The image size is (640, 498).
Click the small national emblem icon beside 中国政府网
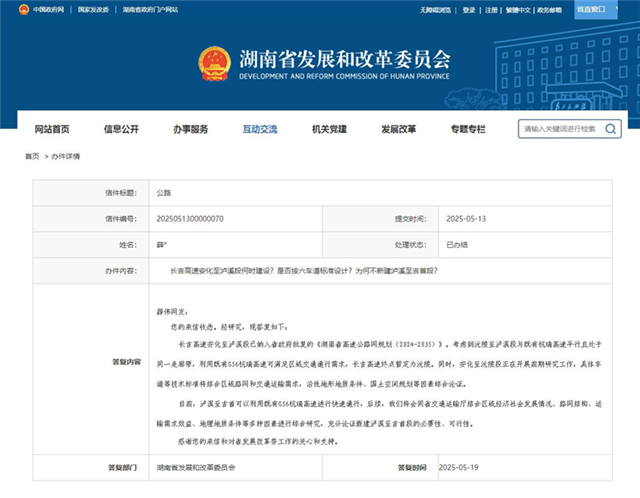click(24, 9)
